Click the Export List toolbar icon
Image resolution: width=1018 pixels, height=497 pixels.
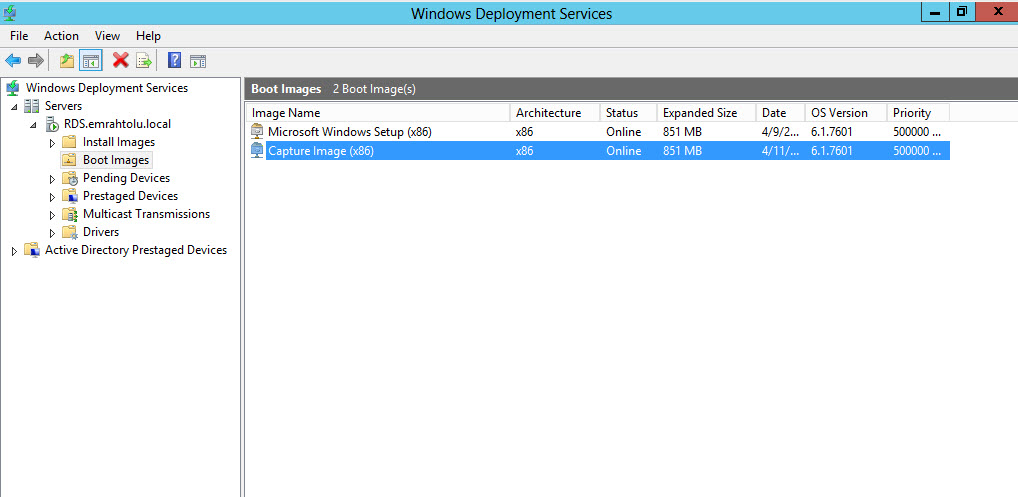(144, 61)
